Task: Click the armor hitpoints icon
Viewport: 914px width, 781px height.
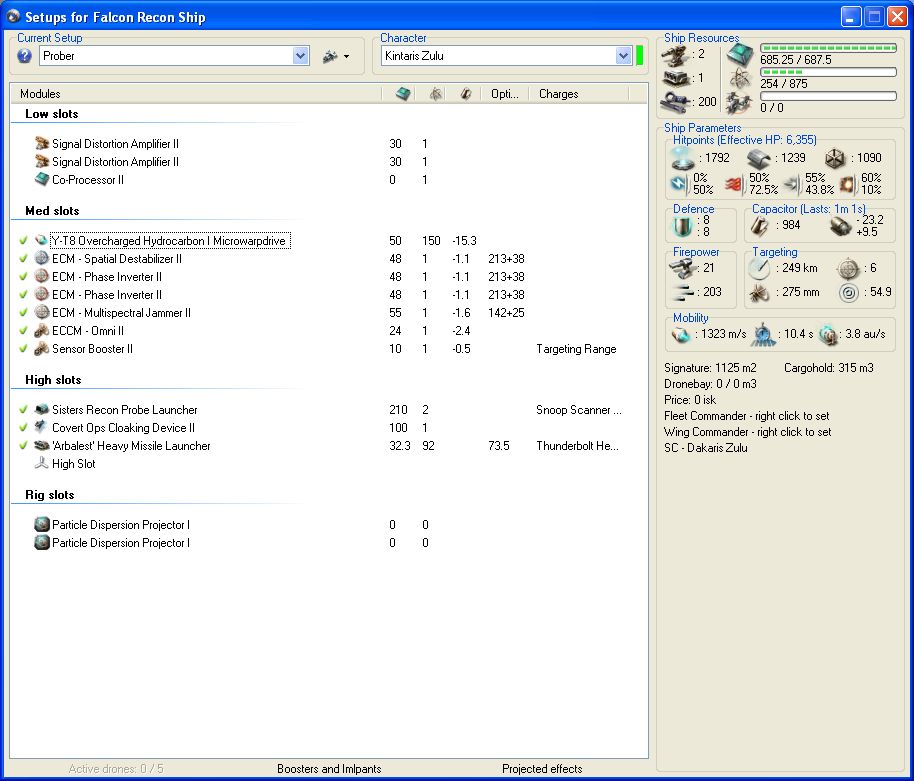Action: [758, 157]
